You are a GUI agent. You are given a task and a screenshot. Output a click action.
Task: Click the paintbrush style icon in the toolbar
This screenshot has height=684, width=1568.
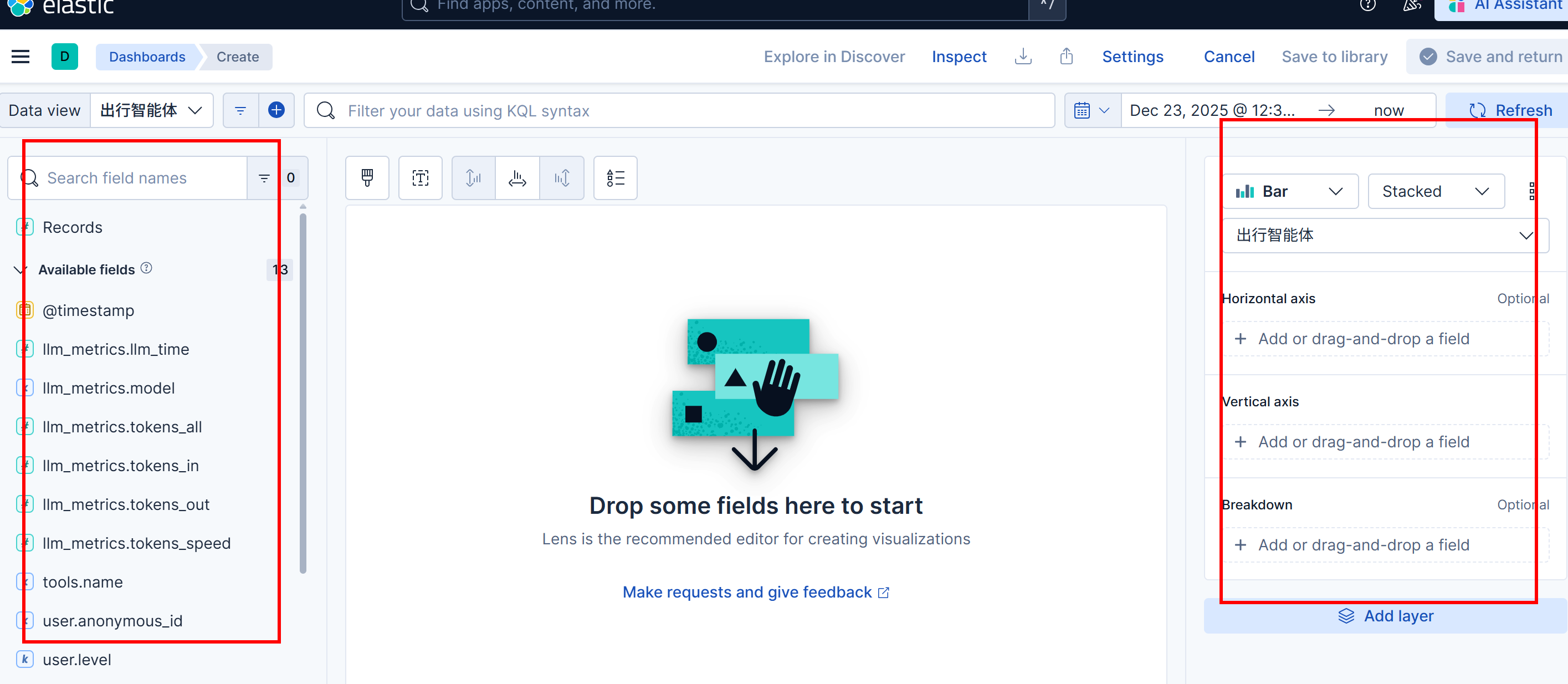[x=367, y=178]
